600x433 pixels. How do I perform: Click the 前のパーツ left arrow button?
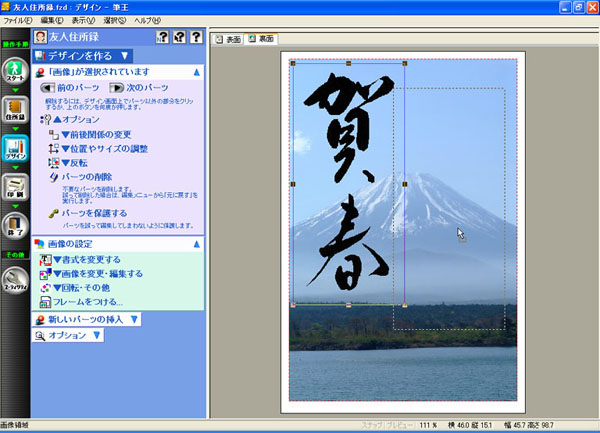(x=48, y=88)
